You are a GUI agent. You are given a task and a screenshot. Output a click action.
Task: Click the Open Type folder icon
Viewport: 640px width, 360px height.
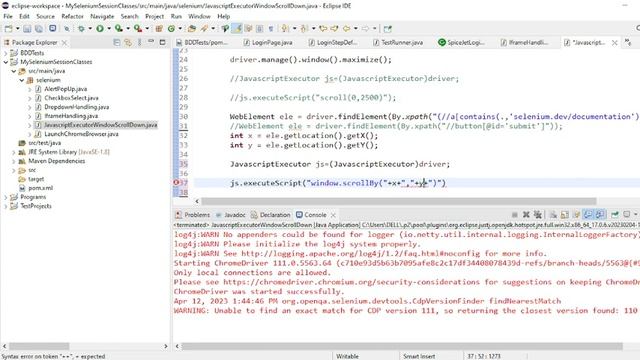(192, 29)
